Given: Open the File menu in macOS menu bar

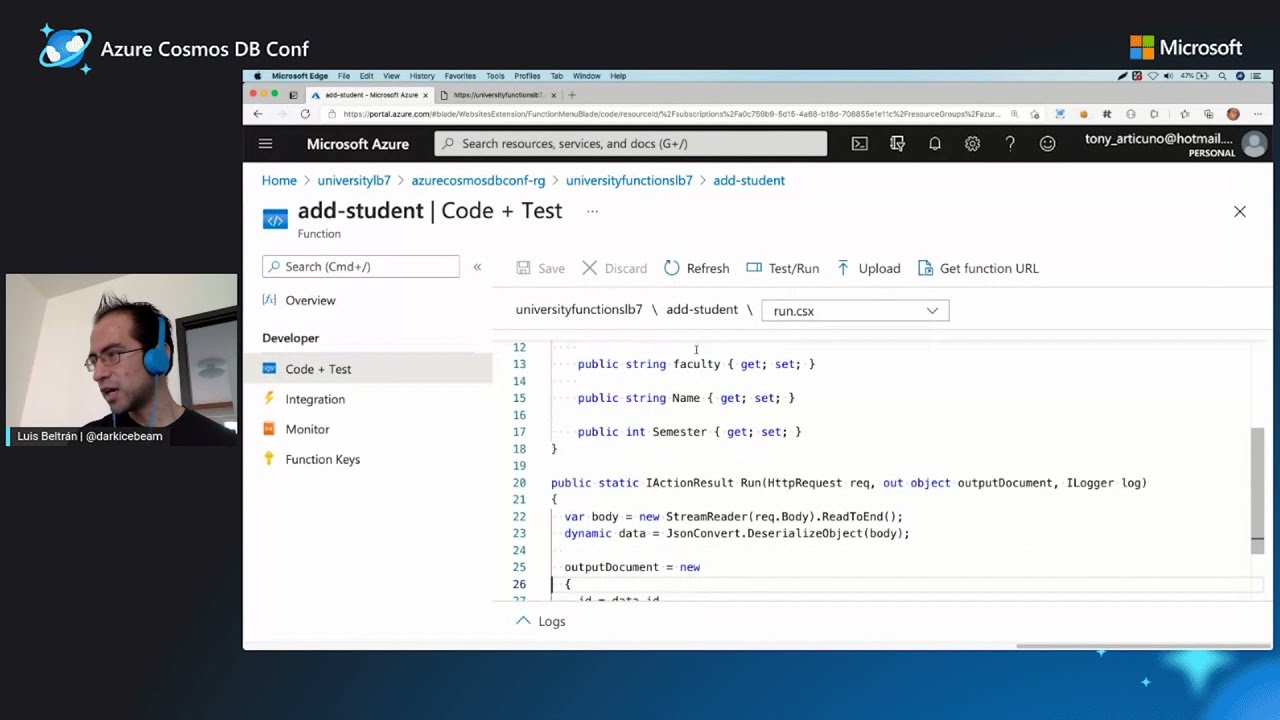Looking at the screenshot, I should click(x=344, y=76).
